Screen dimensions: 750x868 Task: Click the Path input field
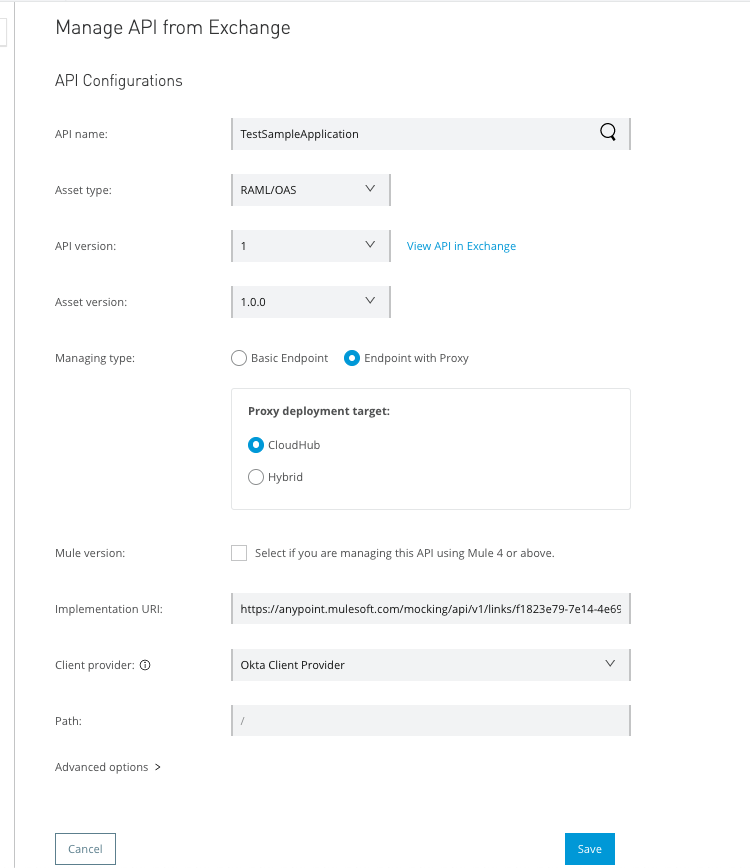point(430,720)
